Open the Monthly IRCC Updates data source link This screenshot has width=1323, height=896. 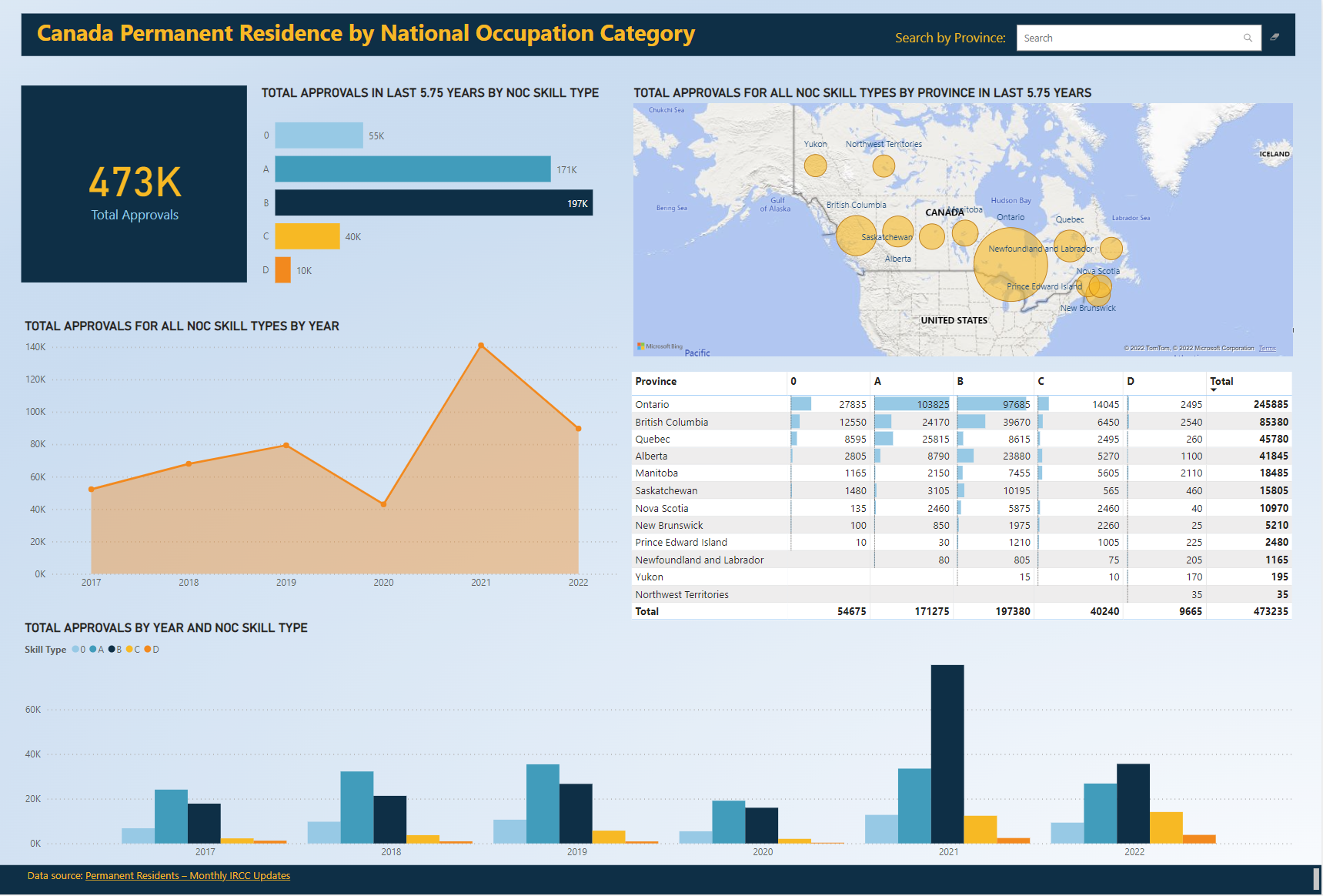pyautogui.click(x=187, y=875)
